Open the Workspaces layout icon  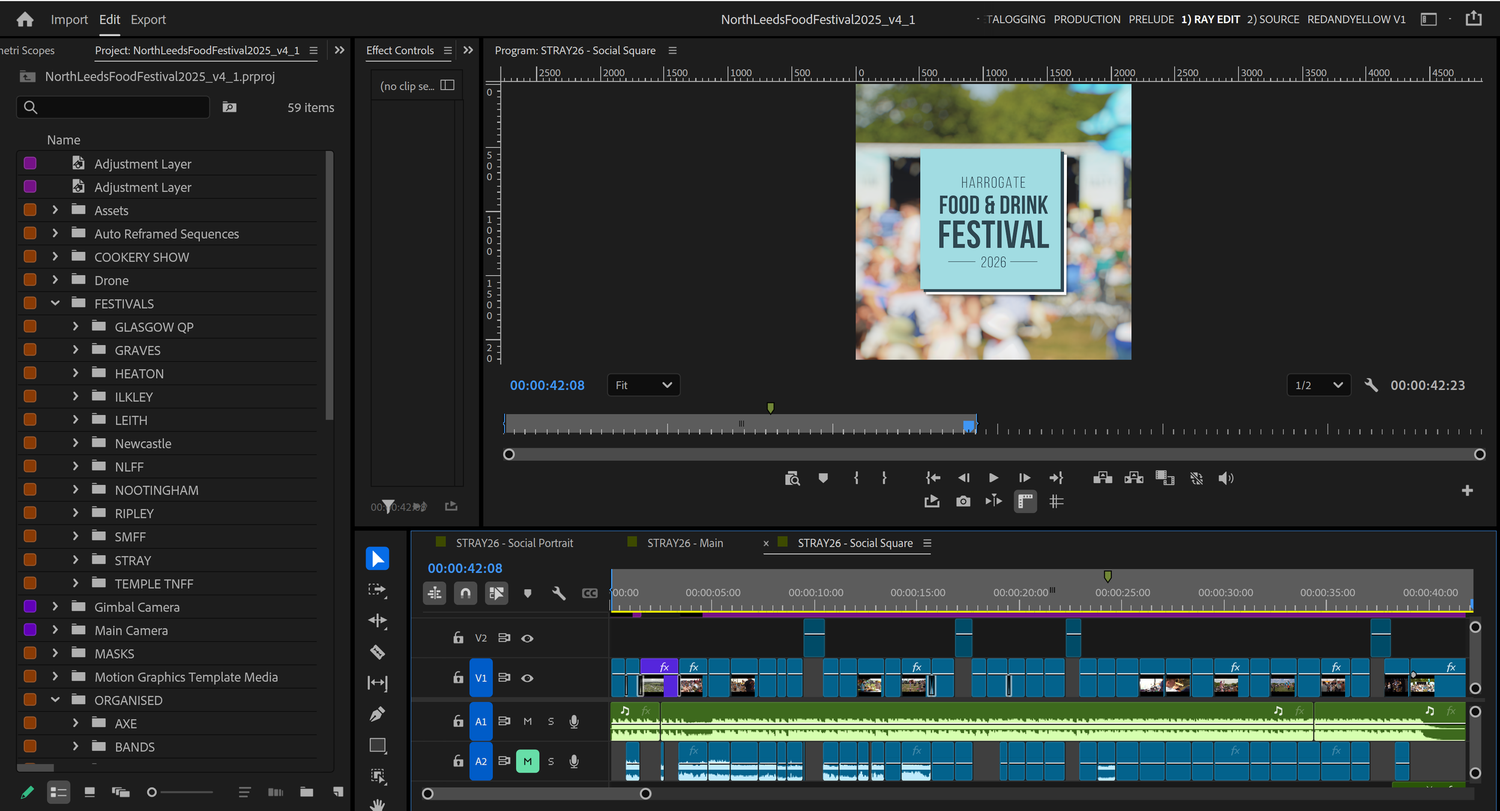click(1428, 19)
